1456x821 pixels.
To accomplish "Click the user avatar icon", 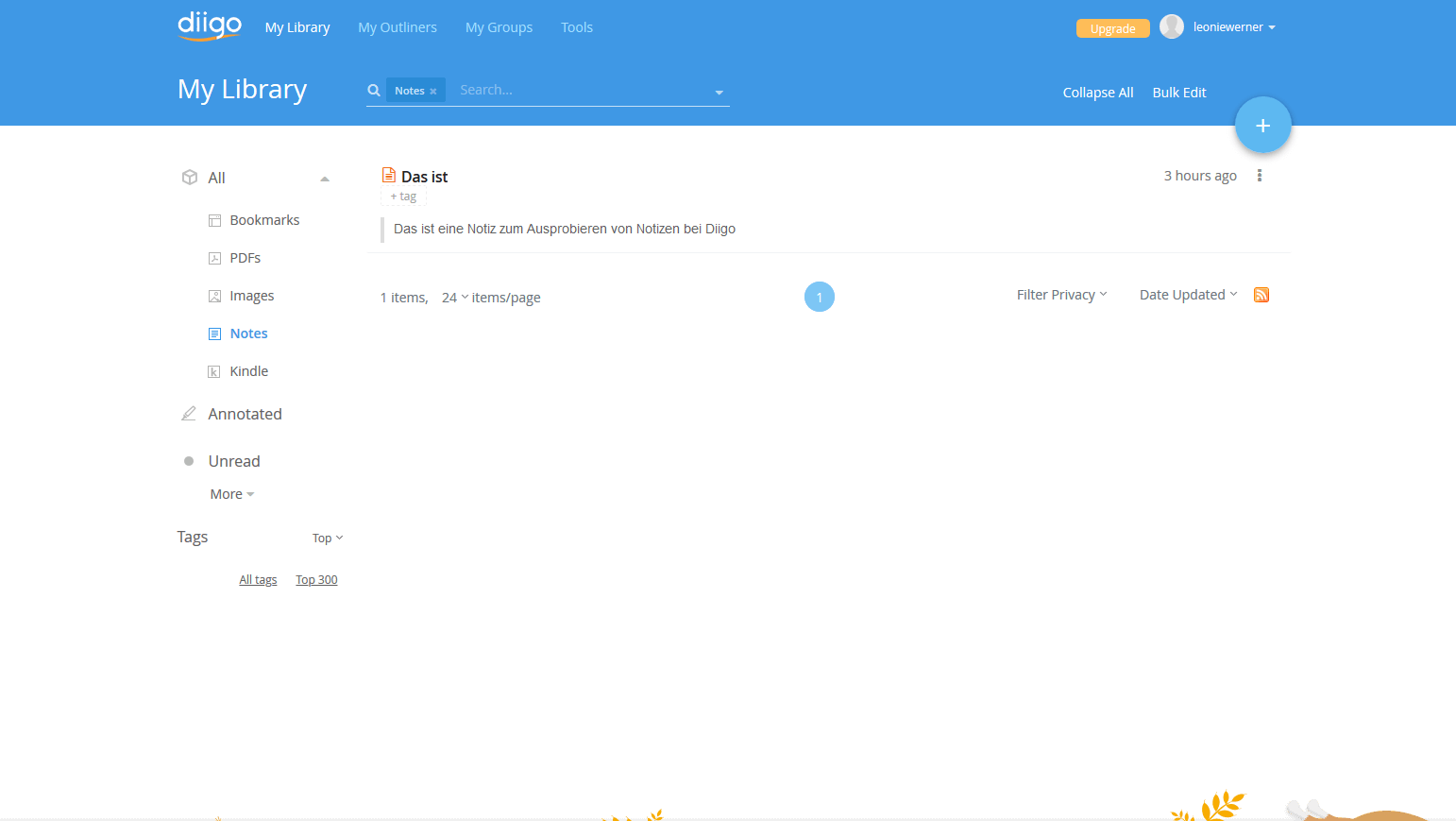I will tap(1171, 27).
